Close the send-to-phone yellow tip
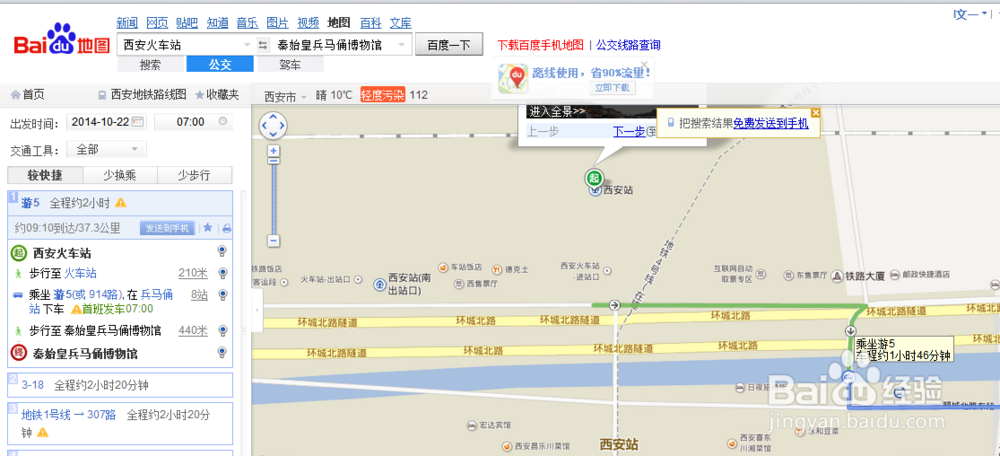The width and height of the screenshot is (1000, 456). [x=816, y=112]
